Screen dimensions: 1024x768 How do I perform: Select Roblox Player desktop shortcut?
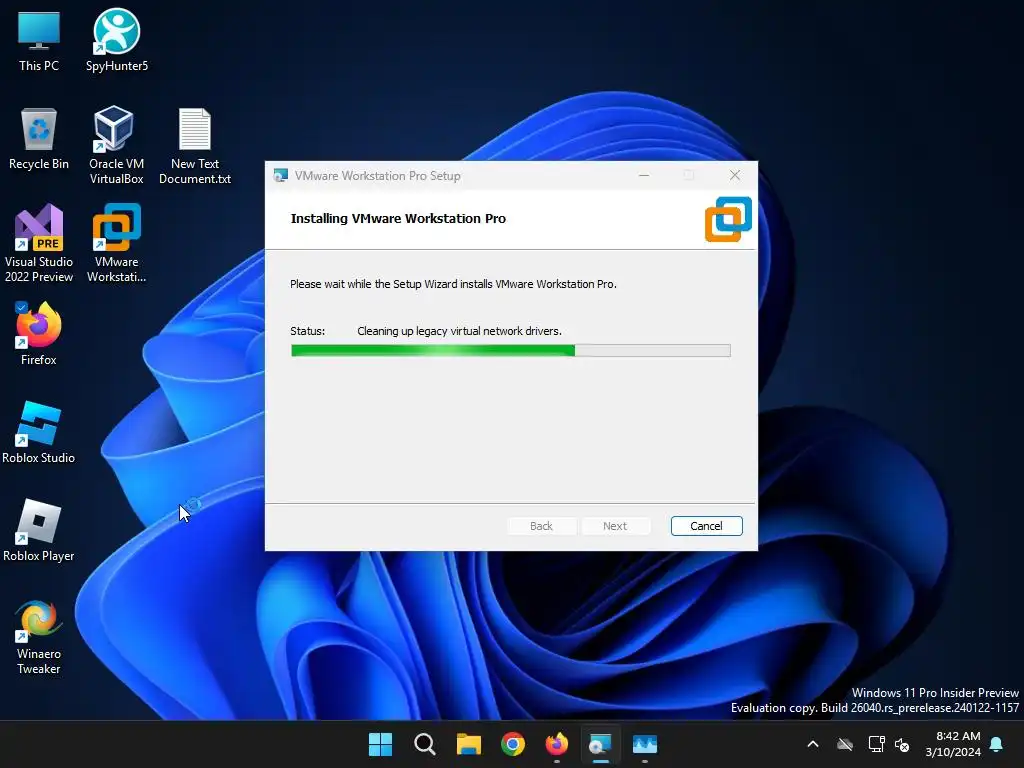click(39, 530)
